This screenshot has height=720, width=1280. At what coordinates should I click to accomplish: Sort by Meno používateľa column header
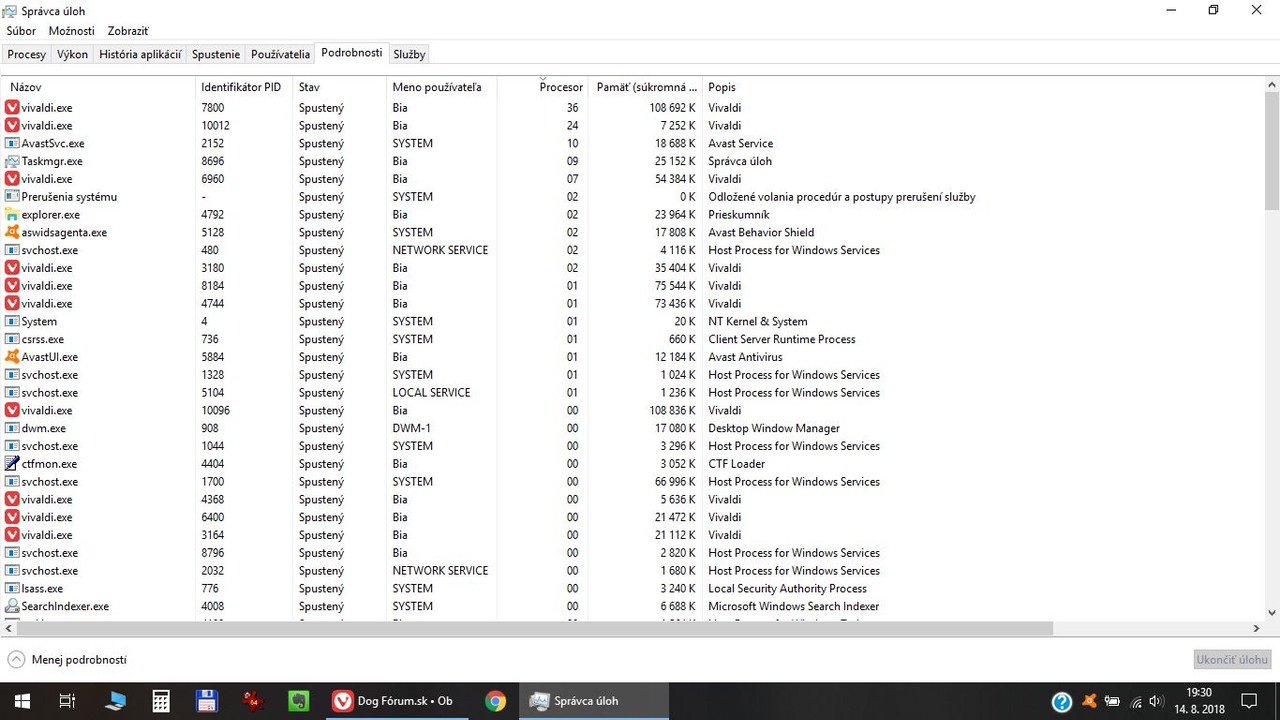tap(441, 87)
